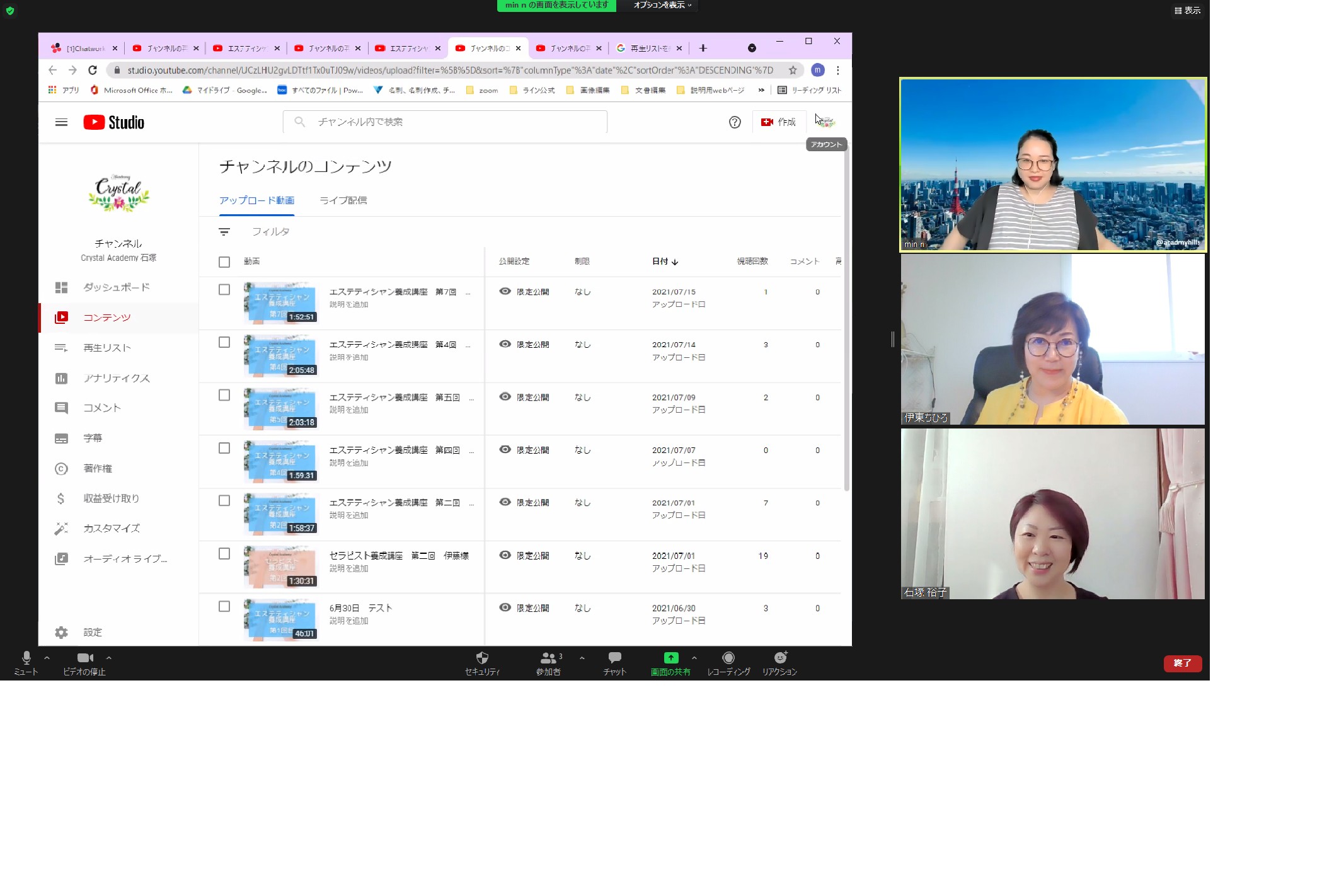Click the 画面の共有 share screen button
The image size is (1322, 896).
670,663
